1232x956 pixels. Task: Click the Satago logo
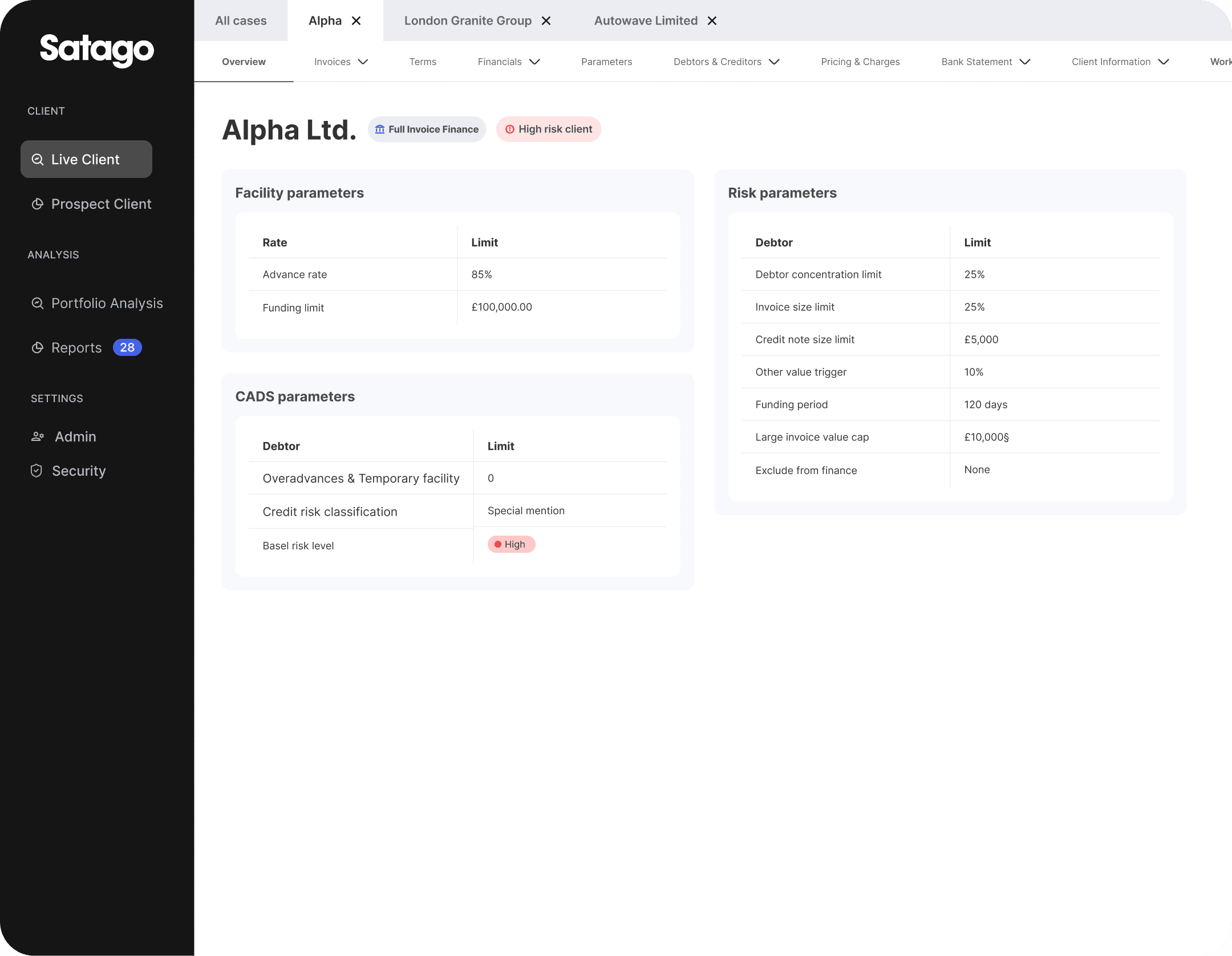click(97, 50)
